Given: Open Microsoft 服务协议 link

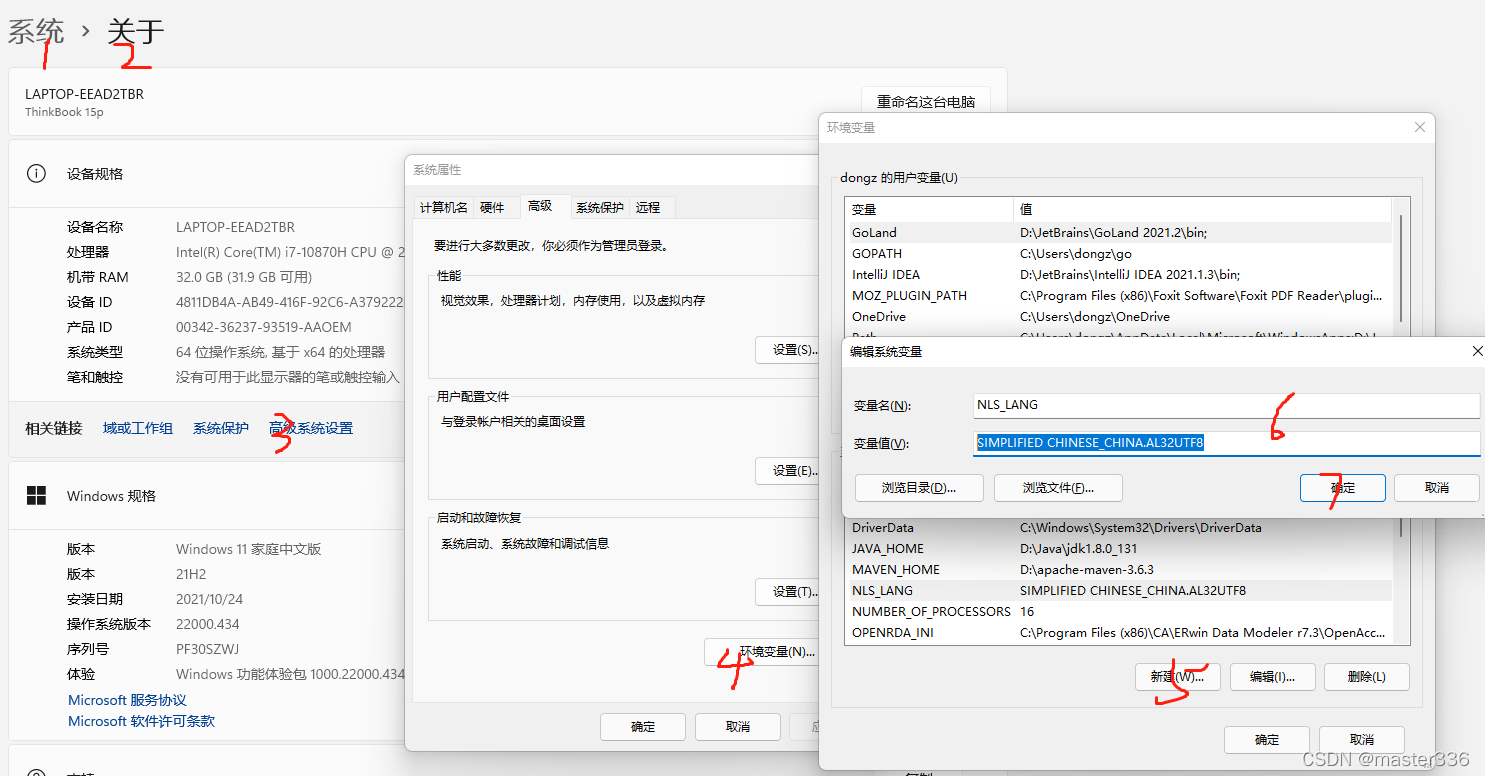Looking at the screenshot, I should tap(127, 700).
